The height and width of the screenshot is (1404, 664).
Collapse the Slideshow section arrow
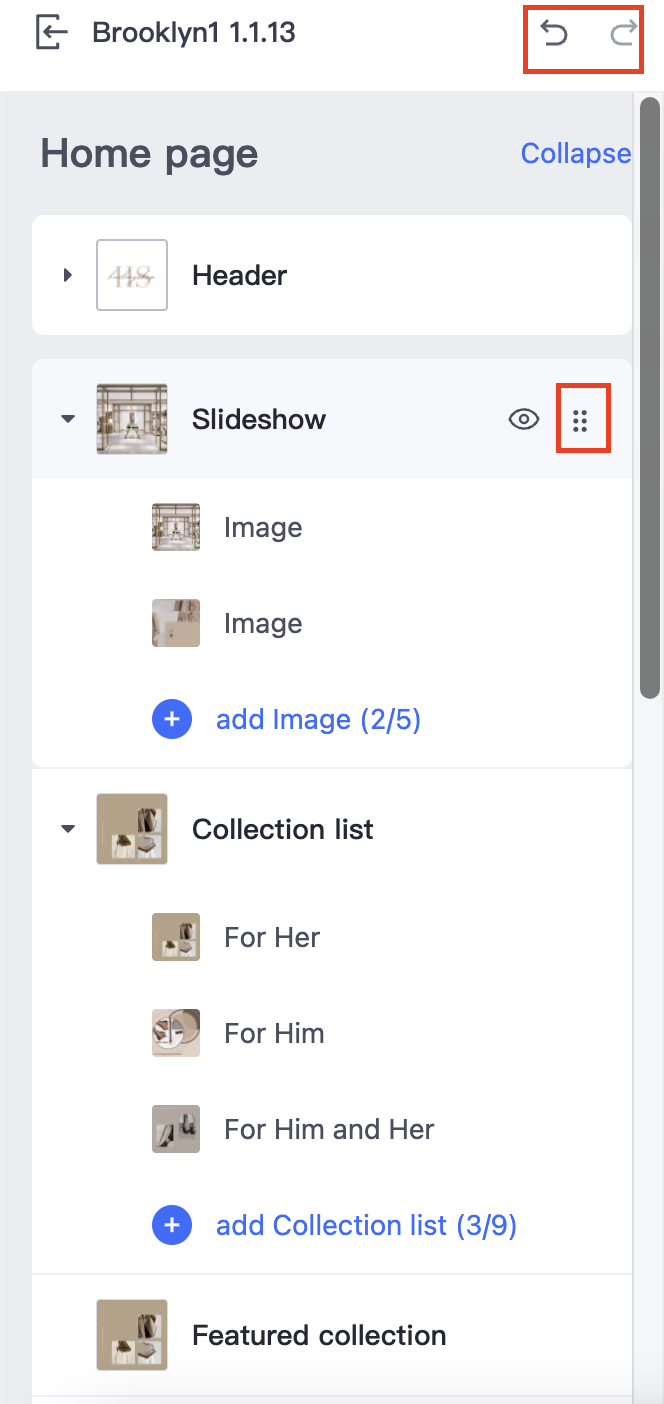[68, 419]
